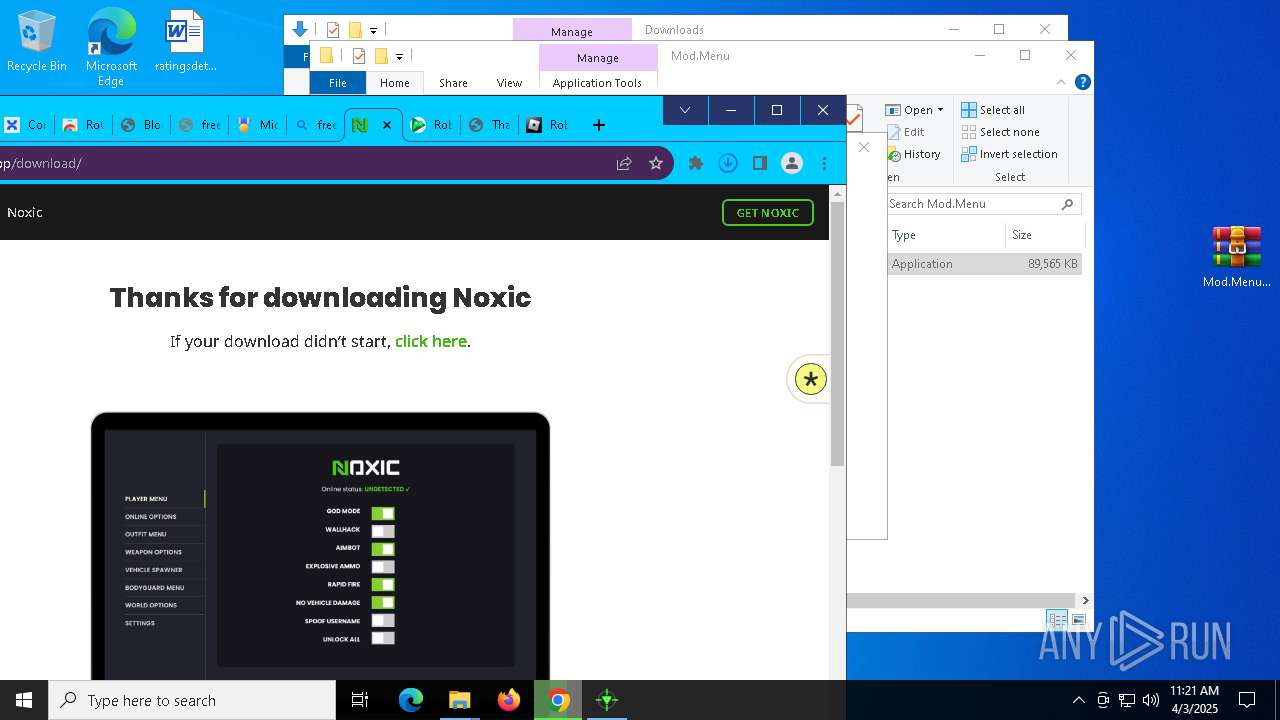Viewport: 1280px width, 720px height.
Task: Click the search magnifier in Mod.Menu search box
Action: (1068, 204)
